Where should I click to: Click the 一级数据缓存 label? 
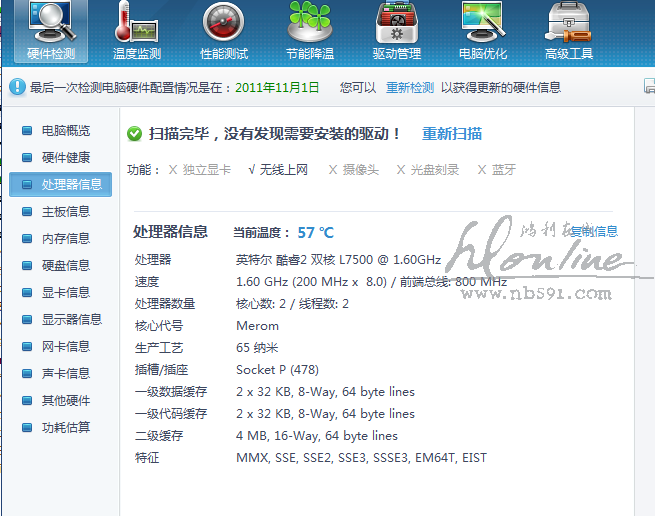(171, 392)
